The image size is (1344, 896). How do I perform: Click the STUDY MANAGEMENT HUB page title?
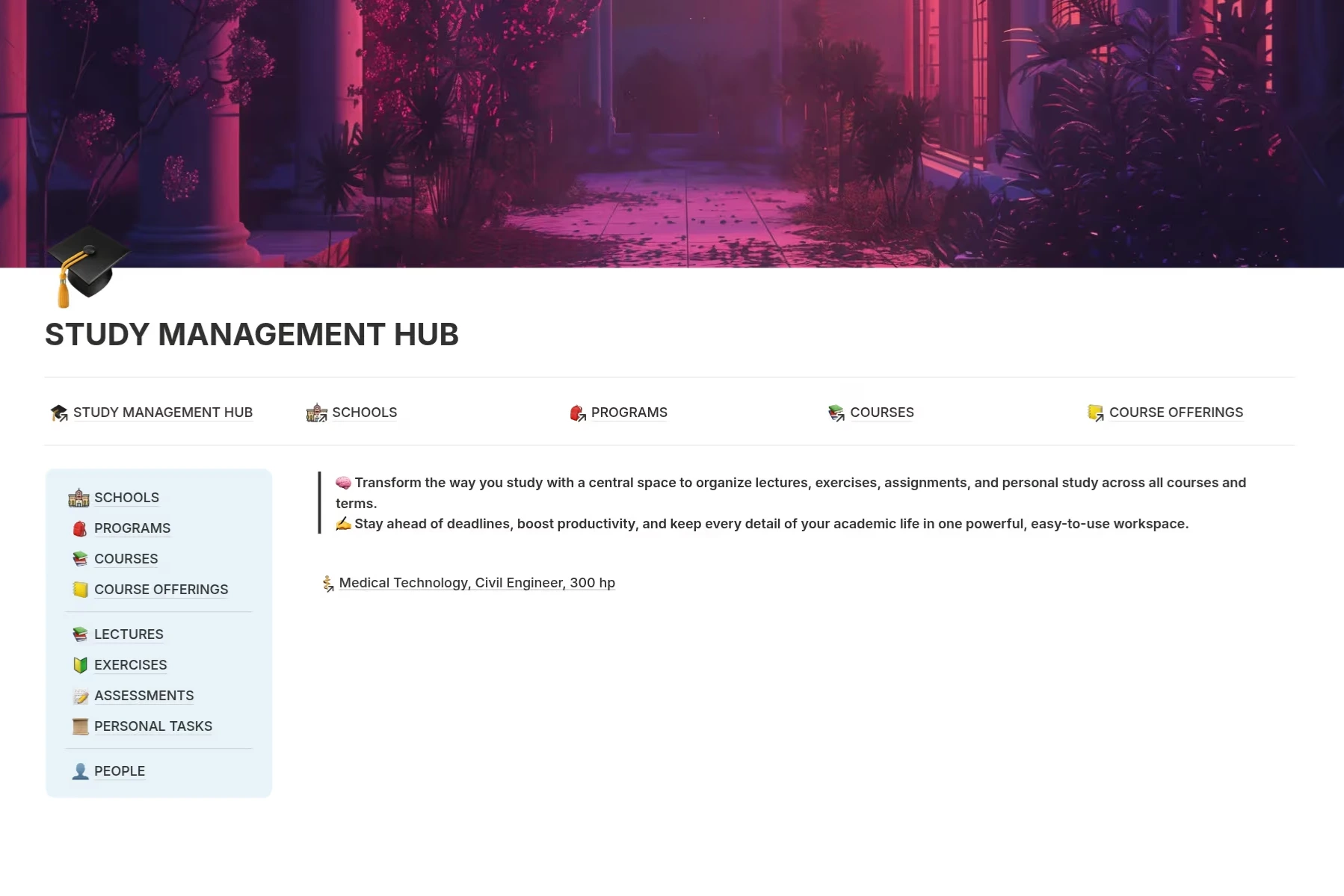pos(252,334)
